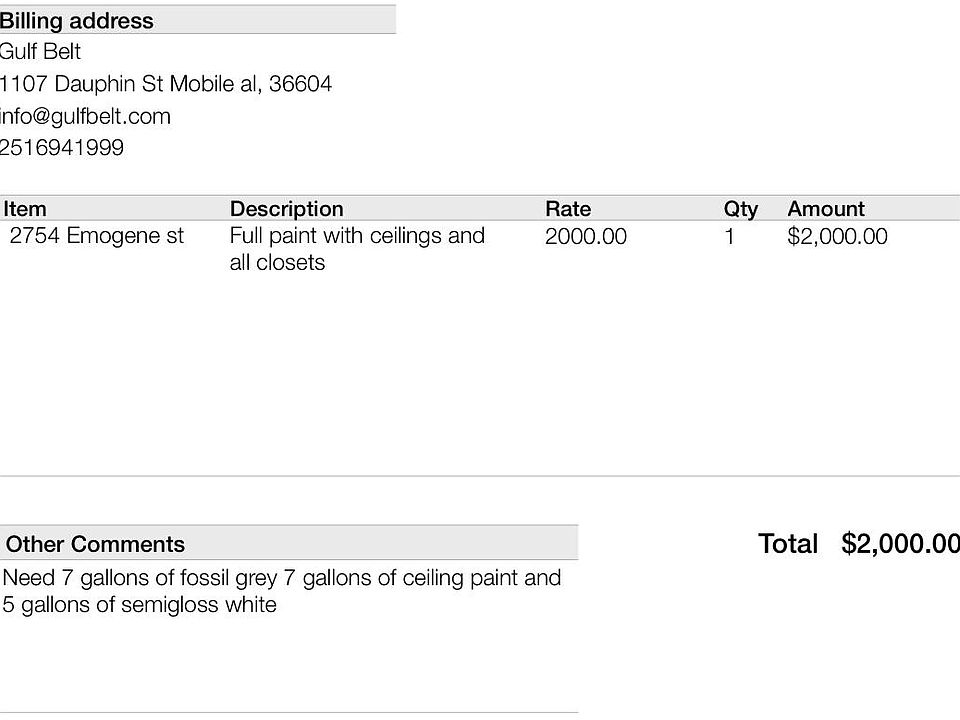Click the Other Comments header
960x720 pixels.
(x=95, y=544)
